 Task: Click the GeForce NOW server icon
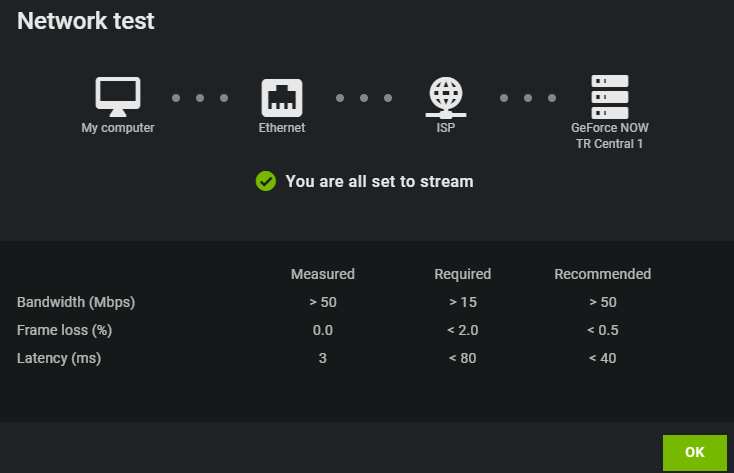pyautogui.click(x=609, y=96)
